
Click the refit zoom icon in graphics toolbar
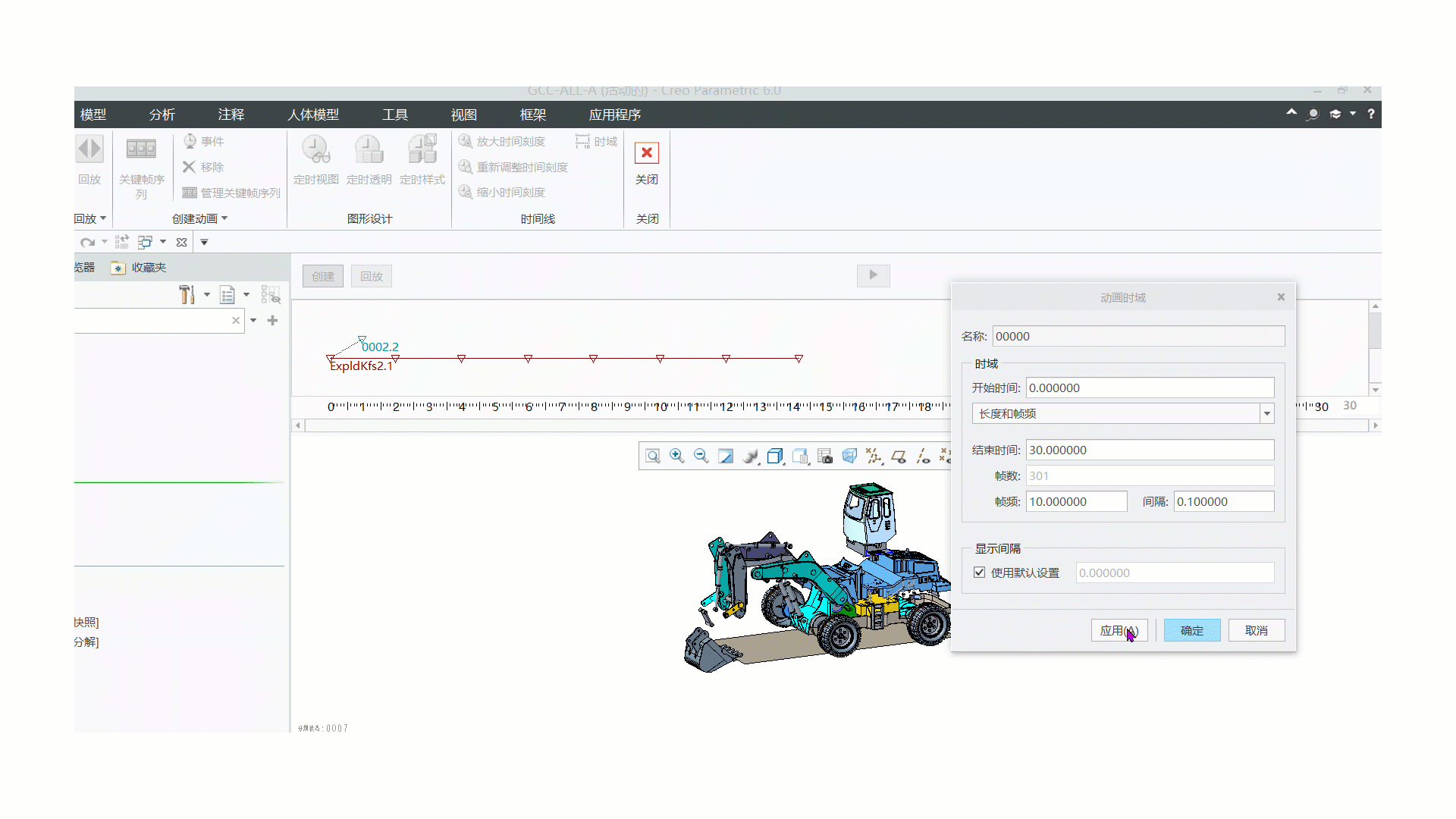[x=653, y=456]
